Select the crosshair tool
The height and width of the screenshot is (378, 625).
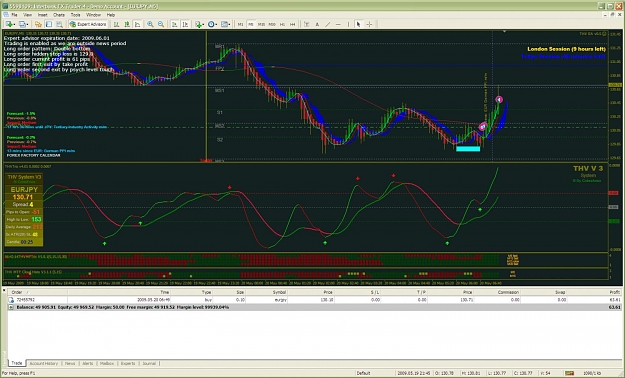pyautogui.click(x=369, y=24)
